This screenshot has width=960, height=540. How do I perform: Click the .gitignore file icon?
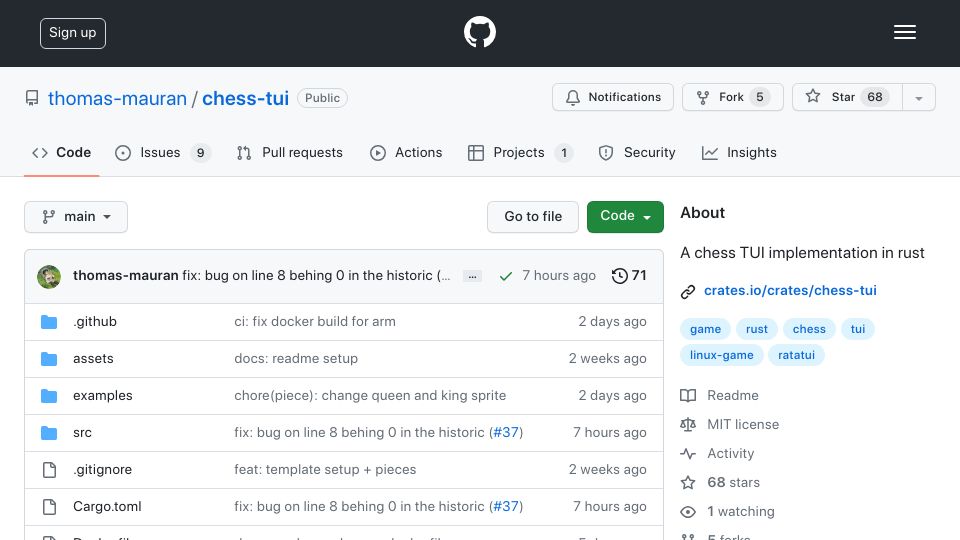click(49, 470)
